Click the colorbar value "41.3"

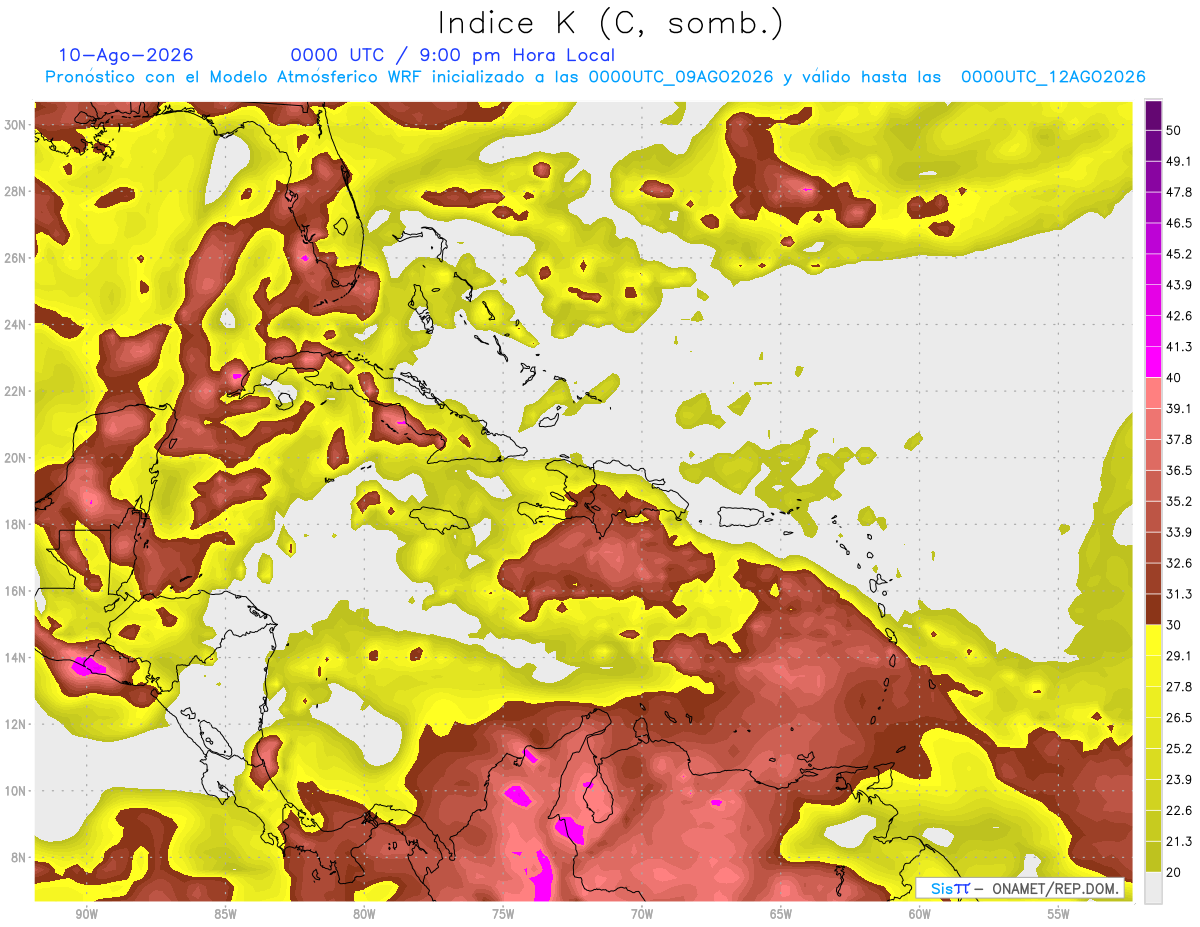click(1179, 347)
